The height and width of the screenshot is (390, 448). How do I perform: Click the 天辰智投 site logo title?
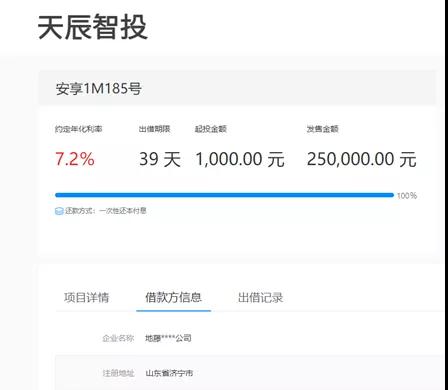(x=92, y=27)
